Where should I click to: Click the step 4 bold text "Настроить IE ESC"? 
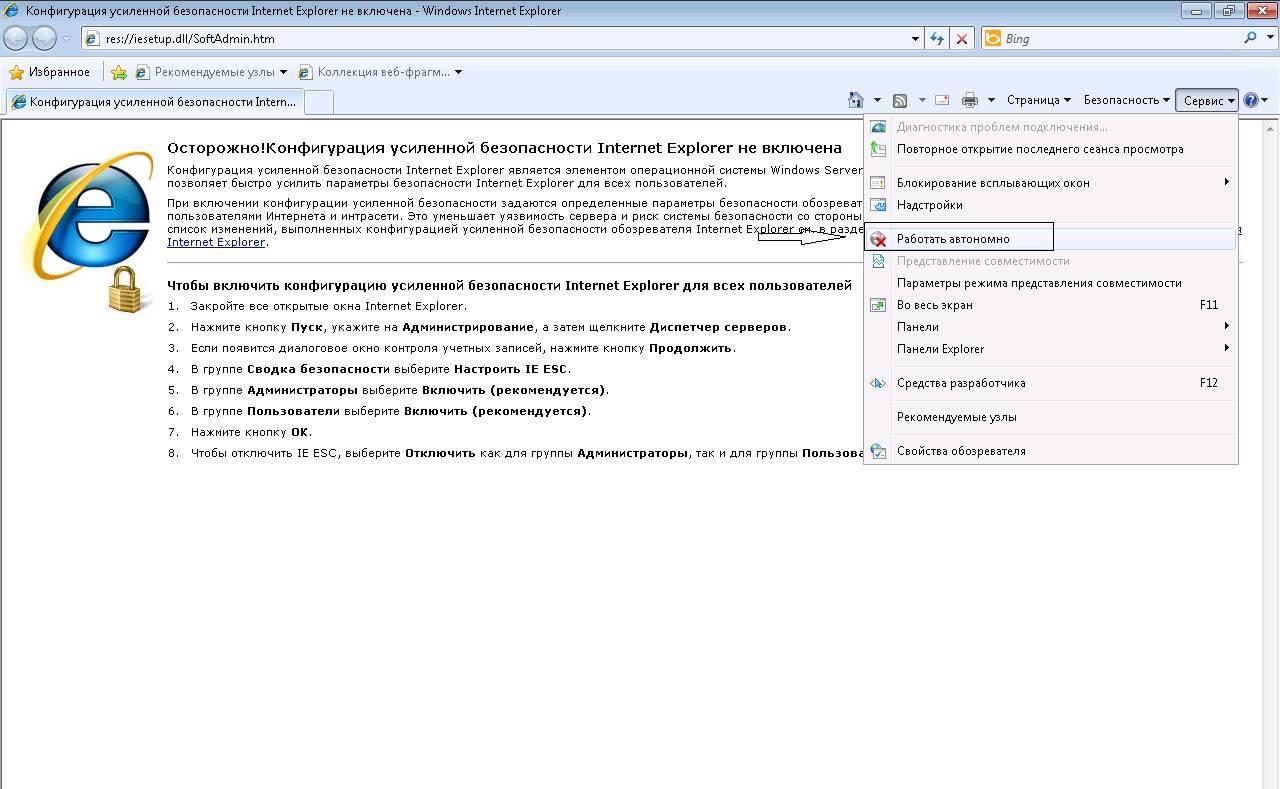pos(511,369)
